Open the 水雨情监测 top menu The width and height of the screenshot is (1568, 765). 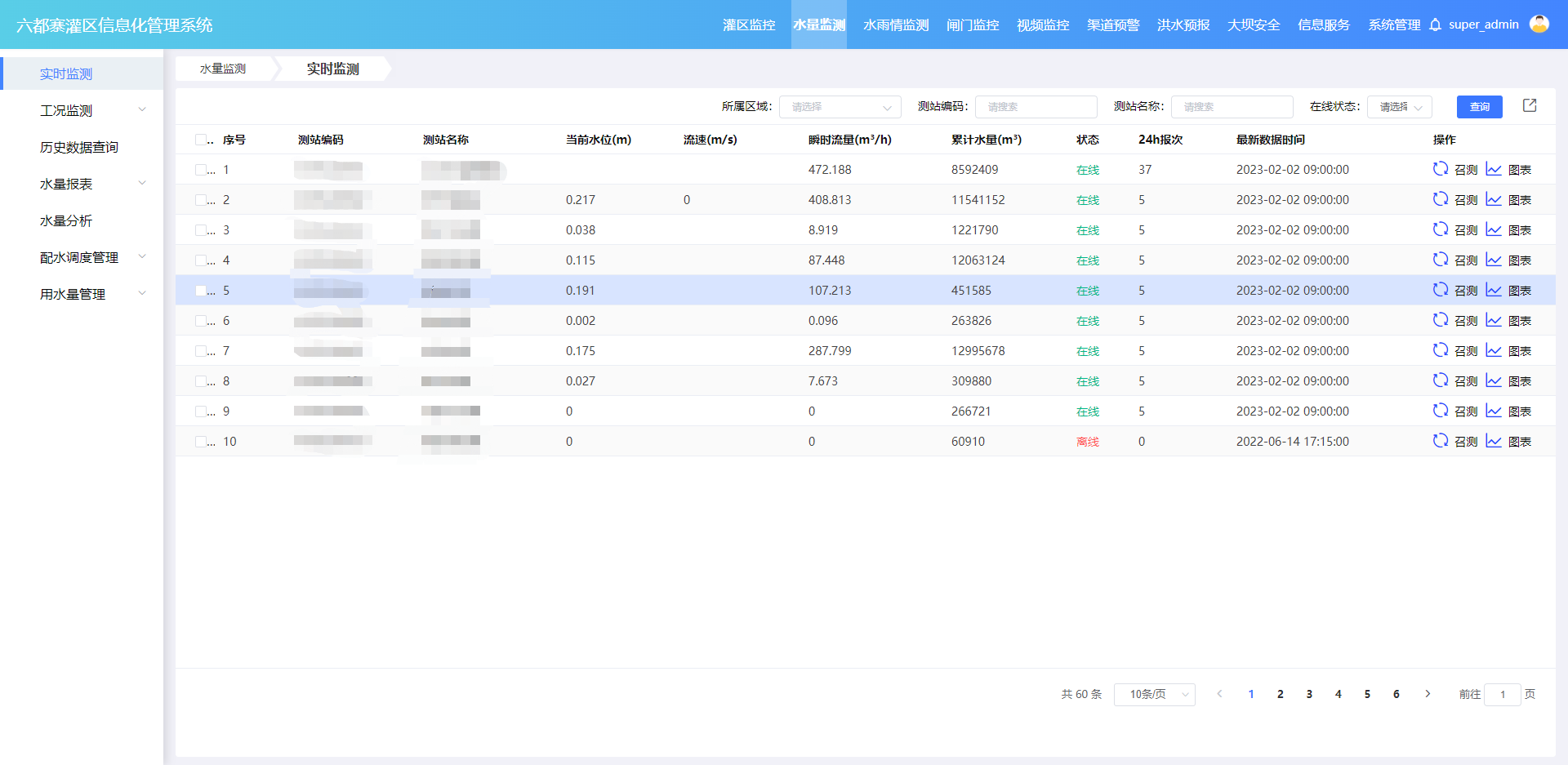click(x=896, y=25)
